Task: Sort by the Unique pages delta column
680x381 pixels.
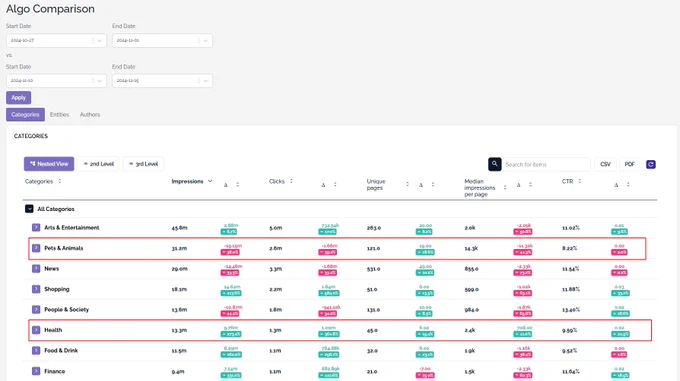Action: 432,185
